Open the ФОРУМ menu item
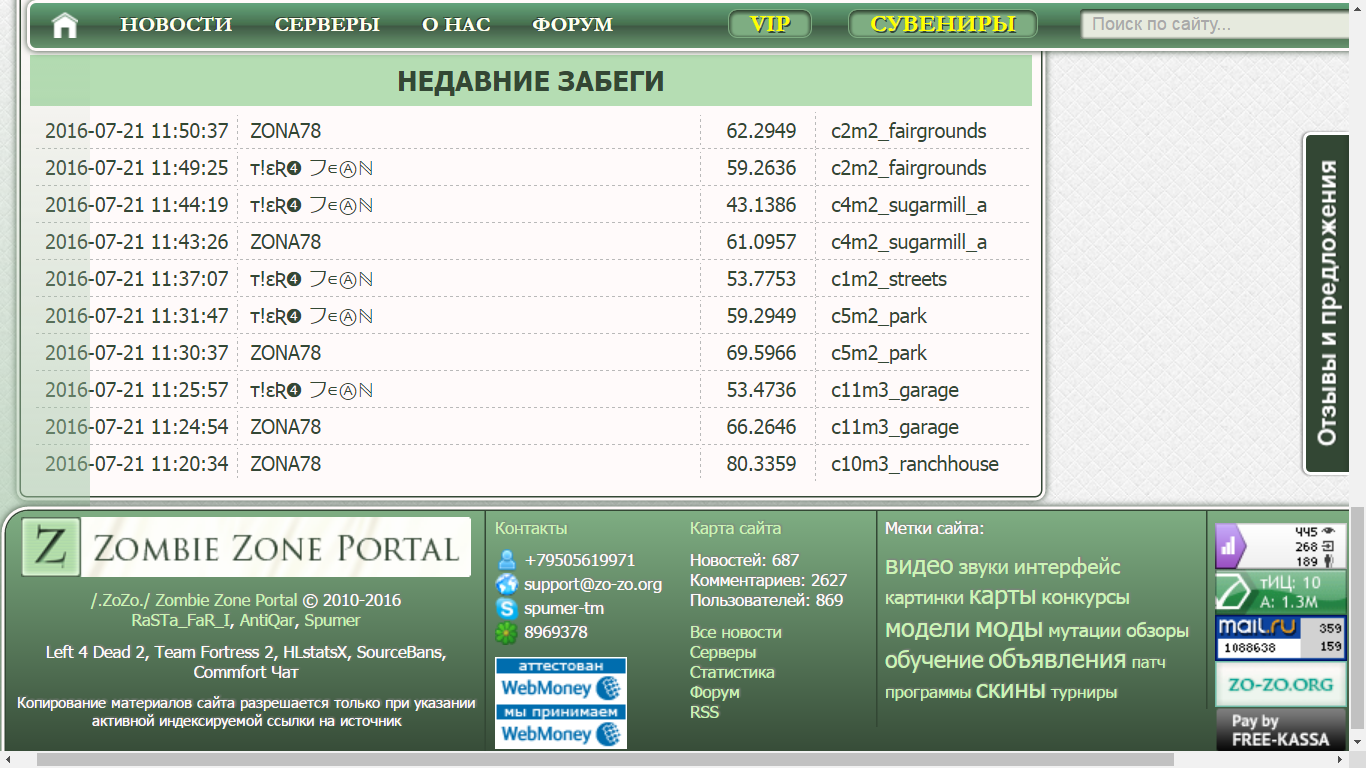This screenshot has width=1366, height=768. (x=572, y=25)
